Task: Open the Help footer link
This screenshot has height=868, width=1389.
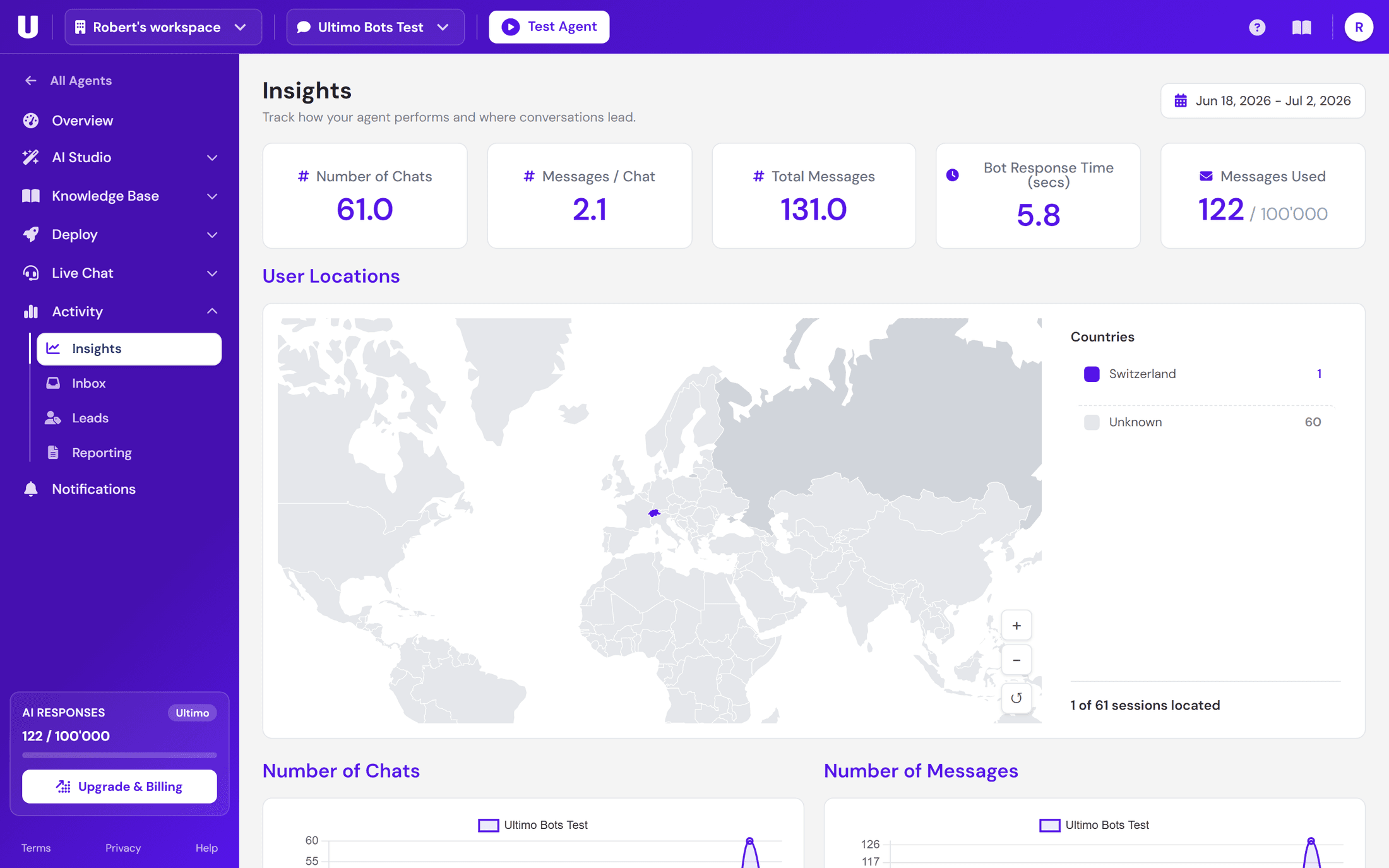Action: 206,848
